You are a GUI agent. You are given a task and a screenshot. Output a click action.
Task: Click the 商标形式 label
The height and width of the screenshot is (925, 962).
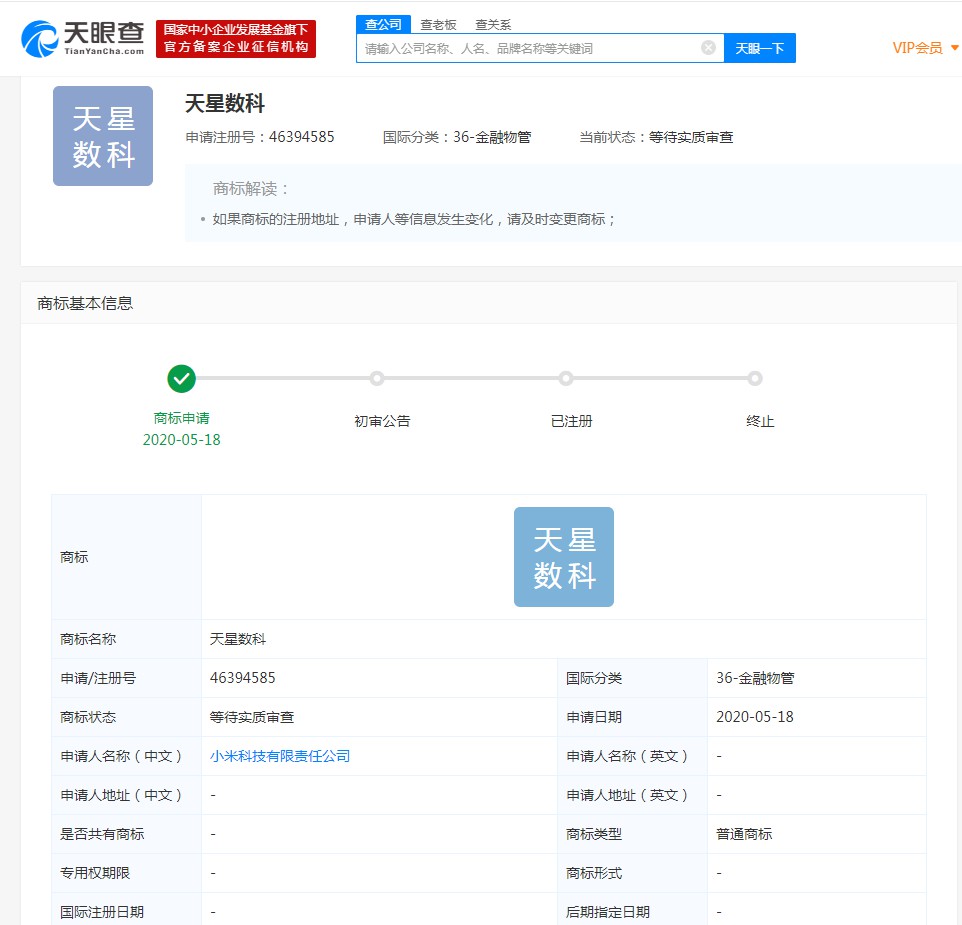(594, 873)
